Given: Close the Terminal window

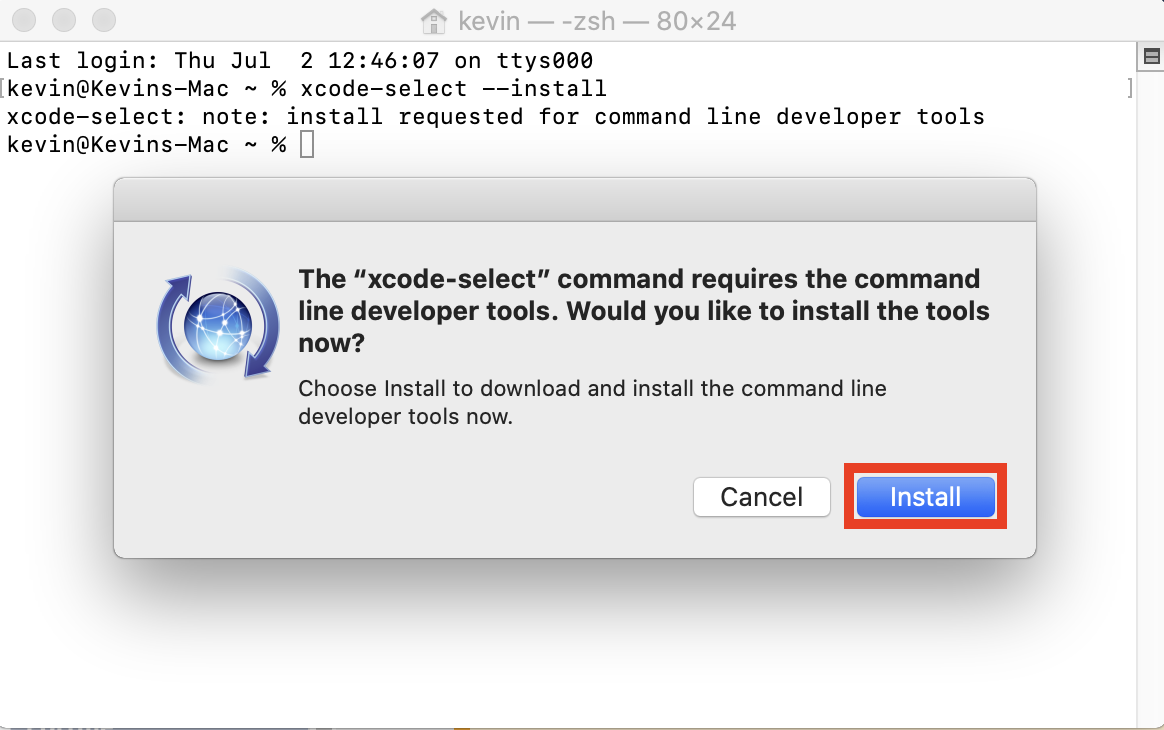Looking at the screenshot, I should pyautogui.click(x=24, y=20).
